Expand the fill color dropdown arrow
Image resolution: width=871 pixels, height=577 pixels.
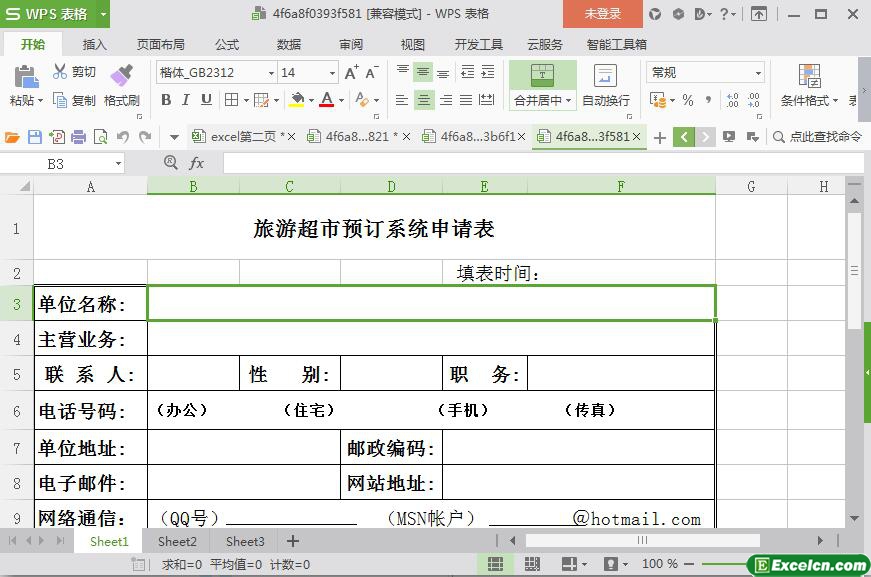tap(311, 101)
